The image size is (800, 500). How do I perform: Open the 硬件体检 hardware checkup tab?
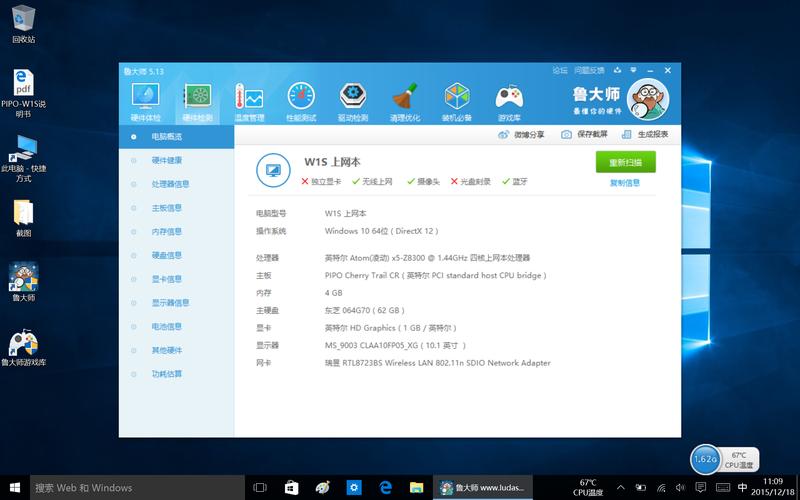(145, 103)
